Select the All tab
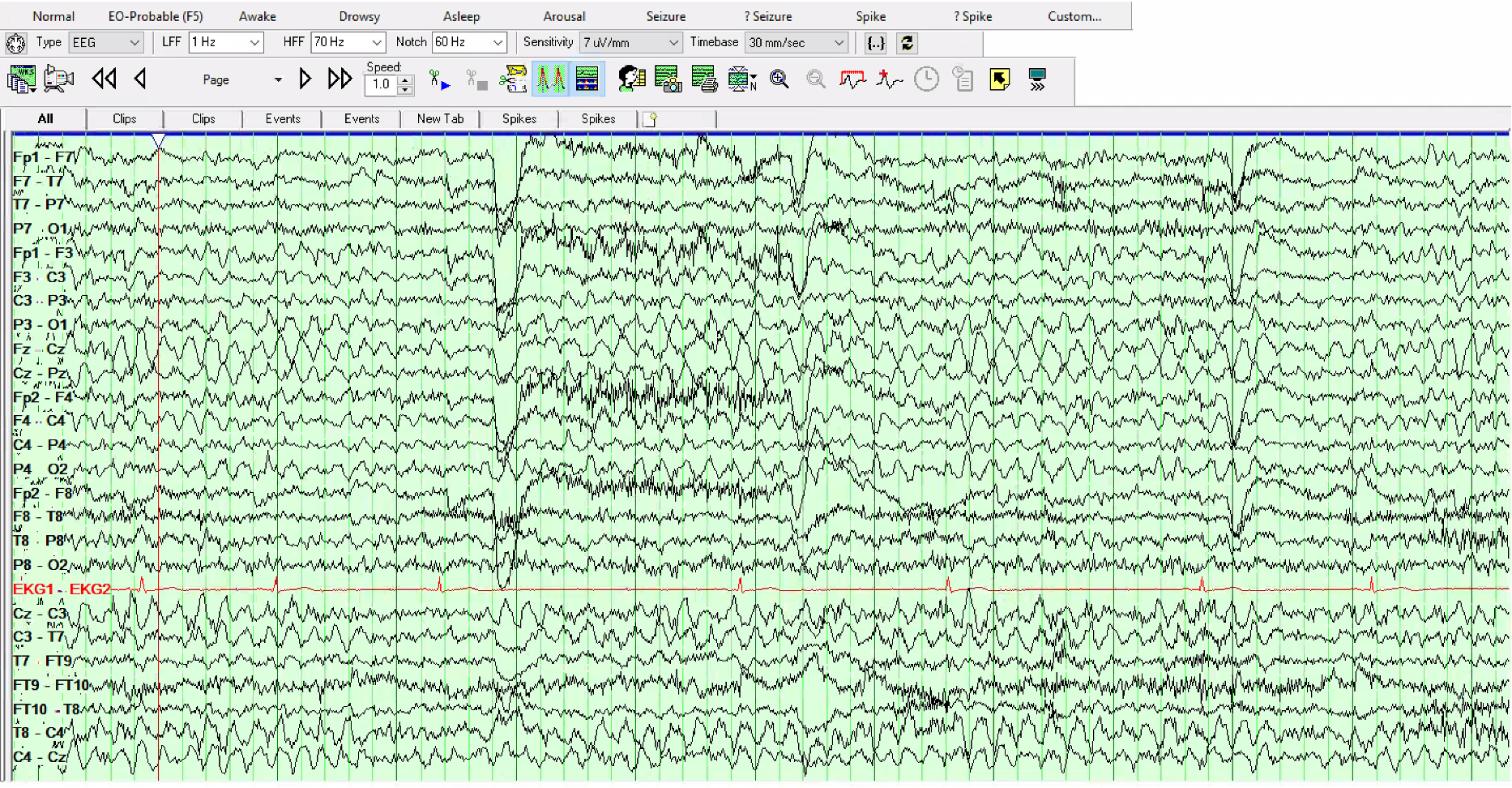This screenshot has width=1512, height=788. (x=45, y=119)
